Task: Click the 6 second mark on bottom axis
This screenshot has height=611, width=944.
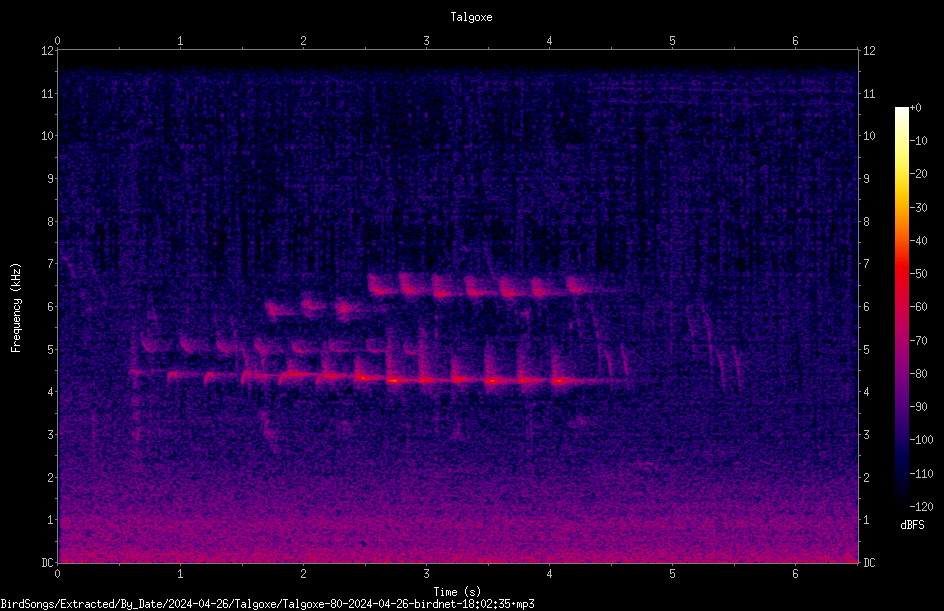Action: 795,574
